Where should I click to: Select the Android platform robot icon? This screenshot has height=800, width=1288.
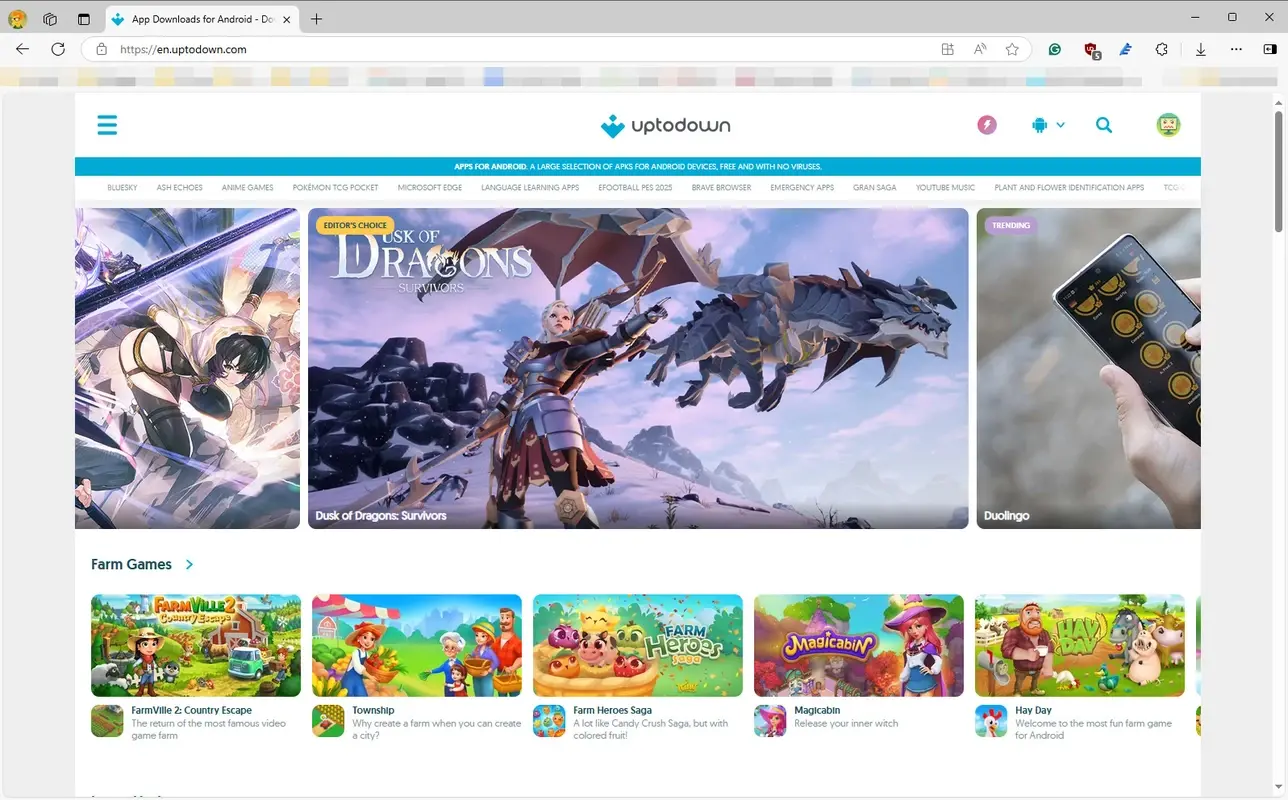1038,124
